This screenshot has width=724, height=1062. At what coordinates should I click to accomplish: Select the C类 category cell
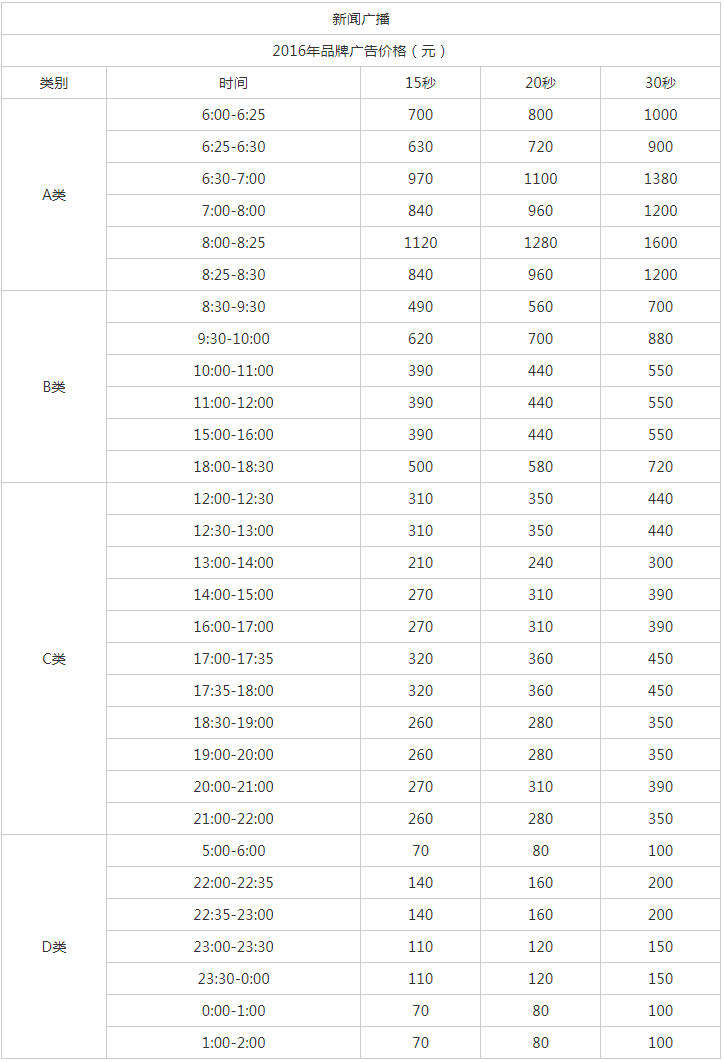[54, 658]
